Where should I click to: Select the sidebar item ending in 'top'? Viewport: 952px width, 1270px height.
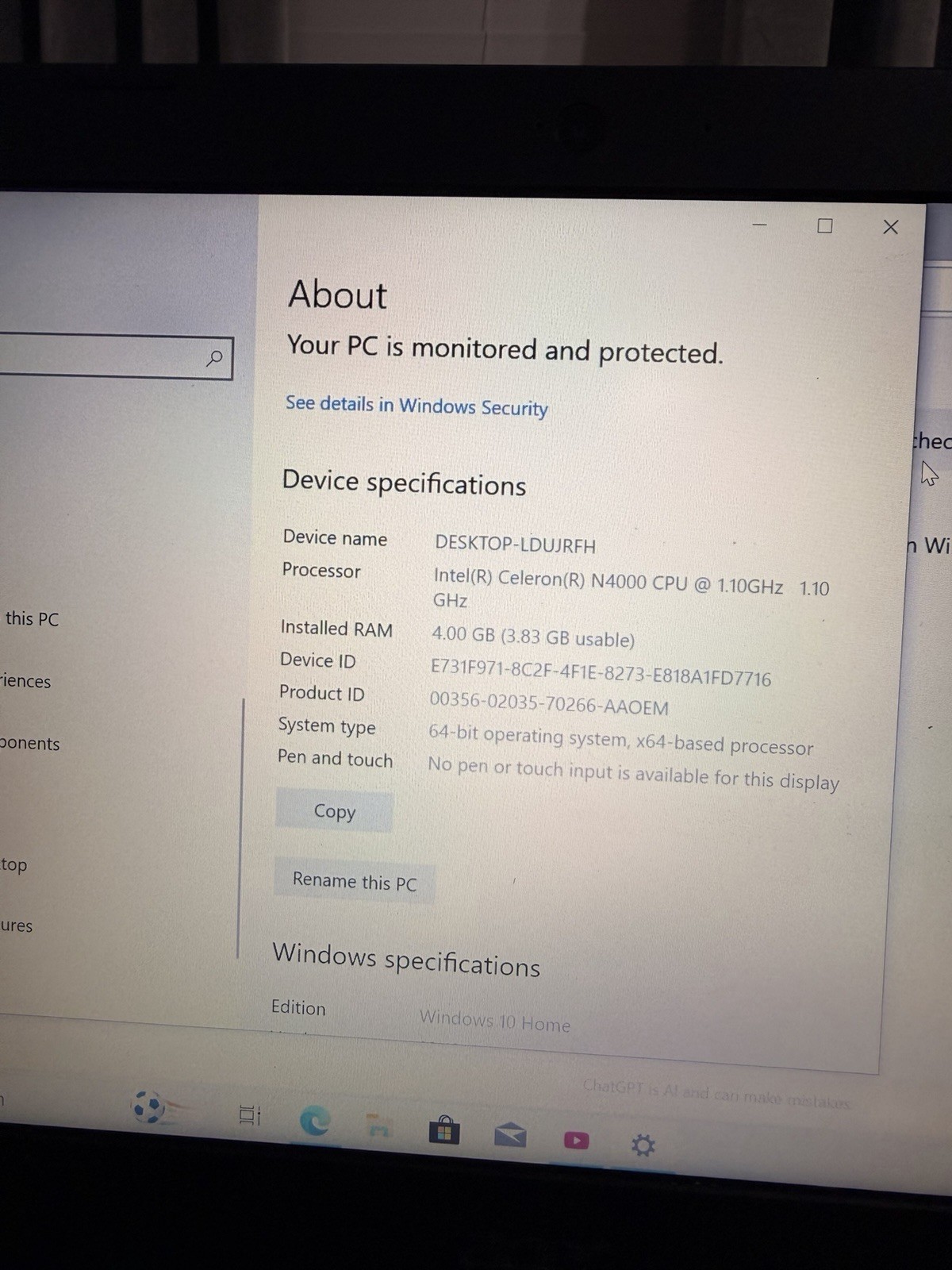point(13,865)
